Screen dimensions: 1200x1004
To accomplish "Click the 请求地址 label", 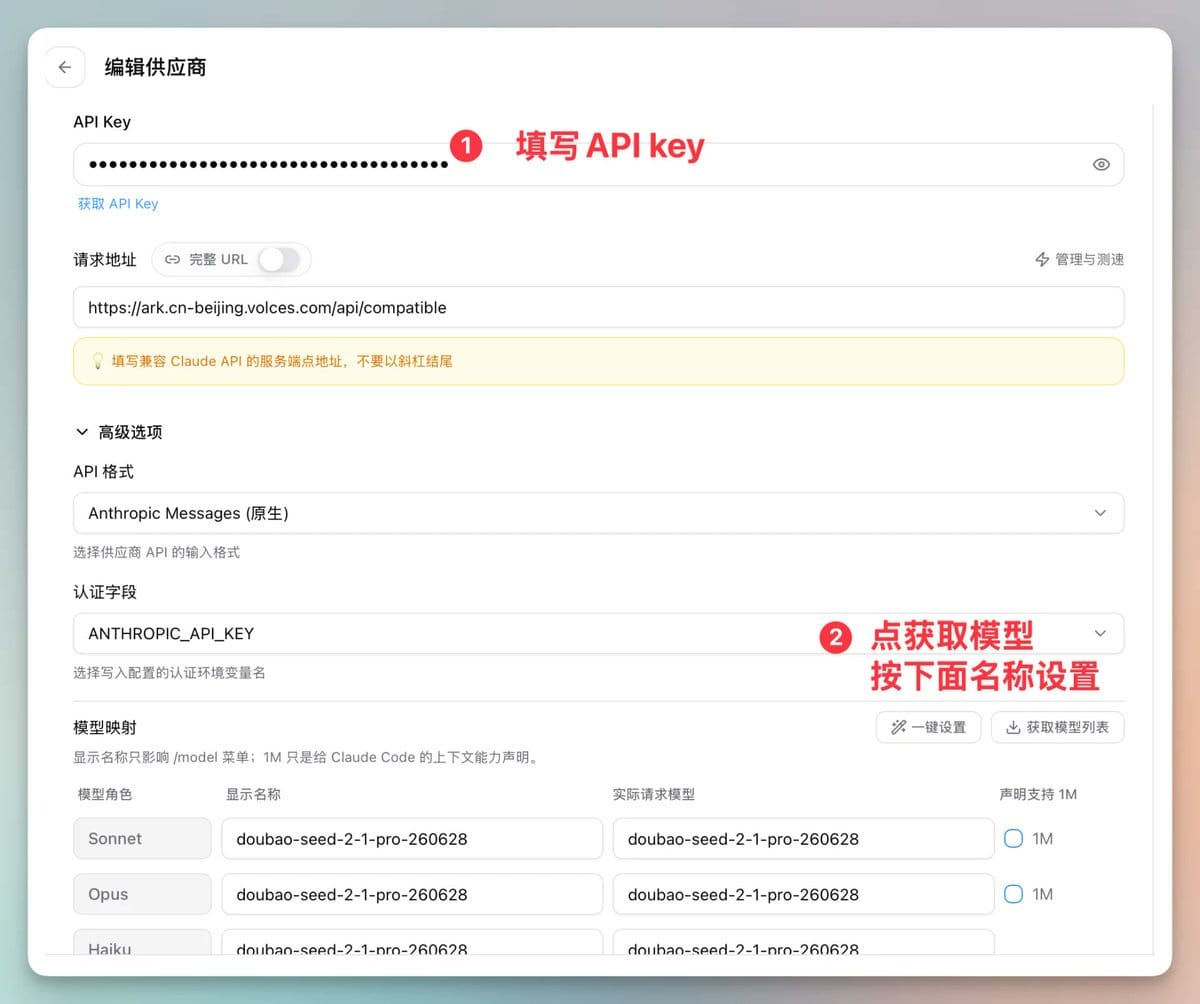I will click(105, 259).
